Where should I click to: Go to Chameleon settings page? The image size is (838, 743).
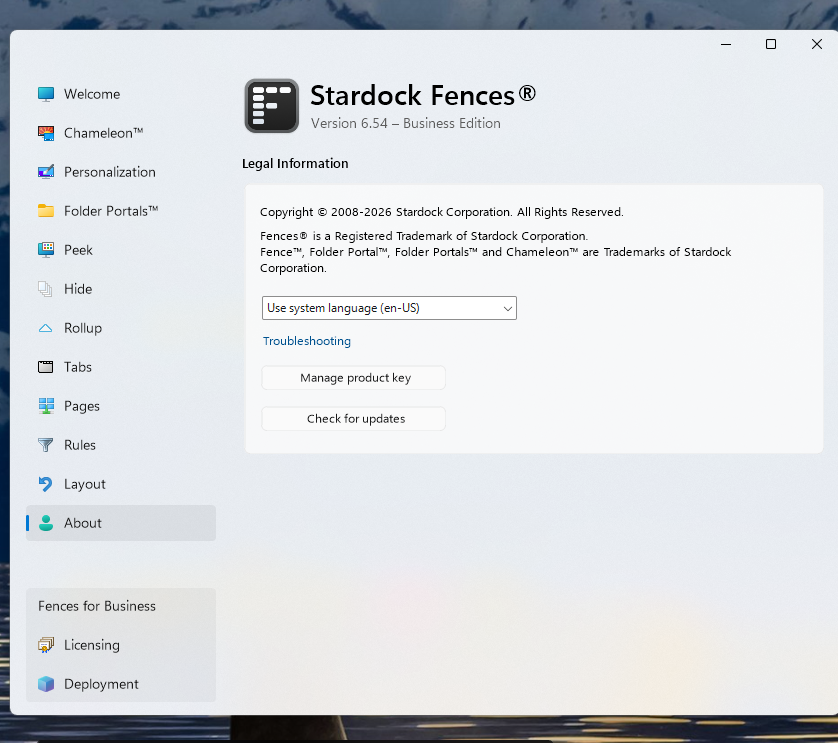[x=121, y=133]
